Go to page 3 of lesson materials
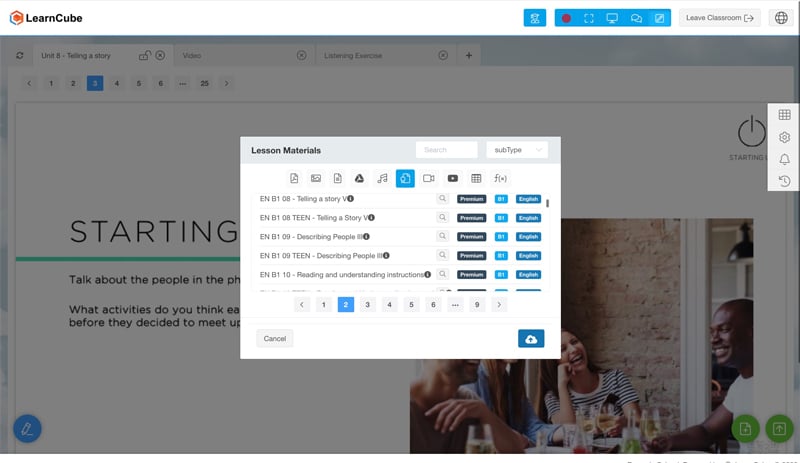Screen dimensions: 800x463 [367, 305]
